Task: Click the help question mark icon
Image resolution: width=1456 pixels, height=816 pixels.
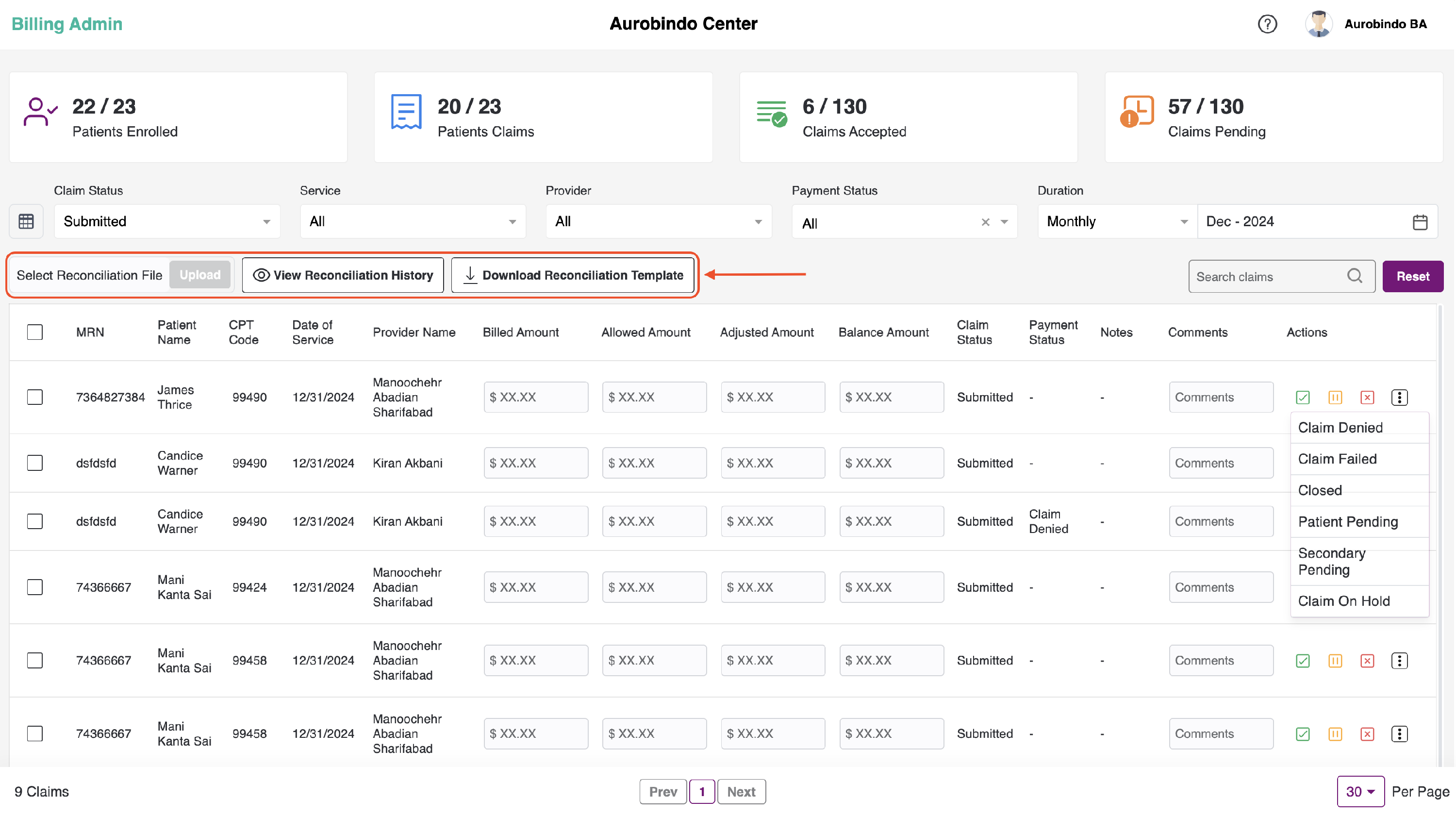Action: 1268,24
